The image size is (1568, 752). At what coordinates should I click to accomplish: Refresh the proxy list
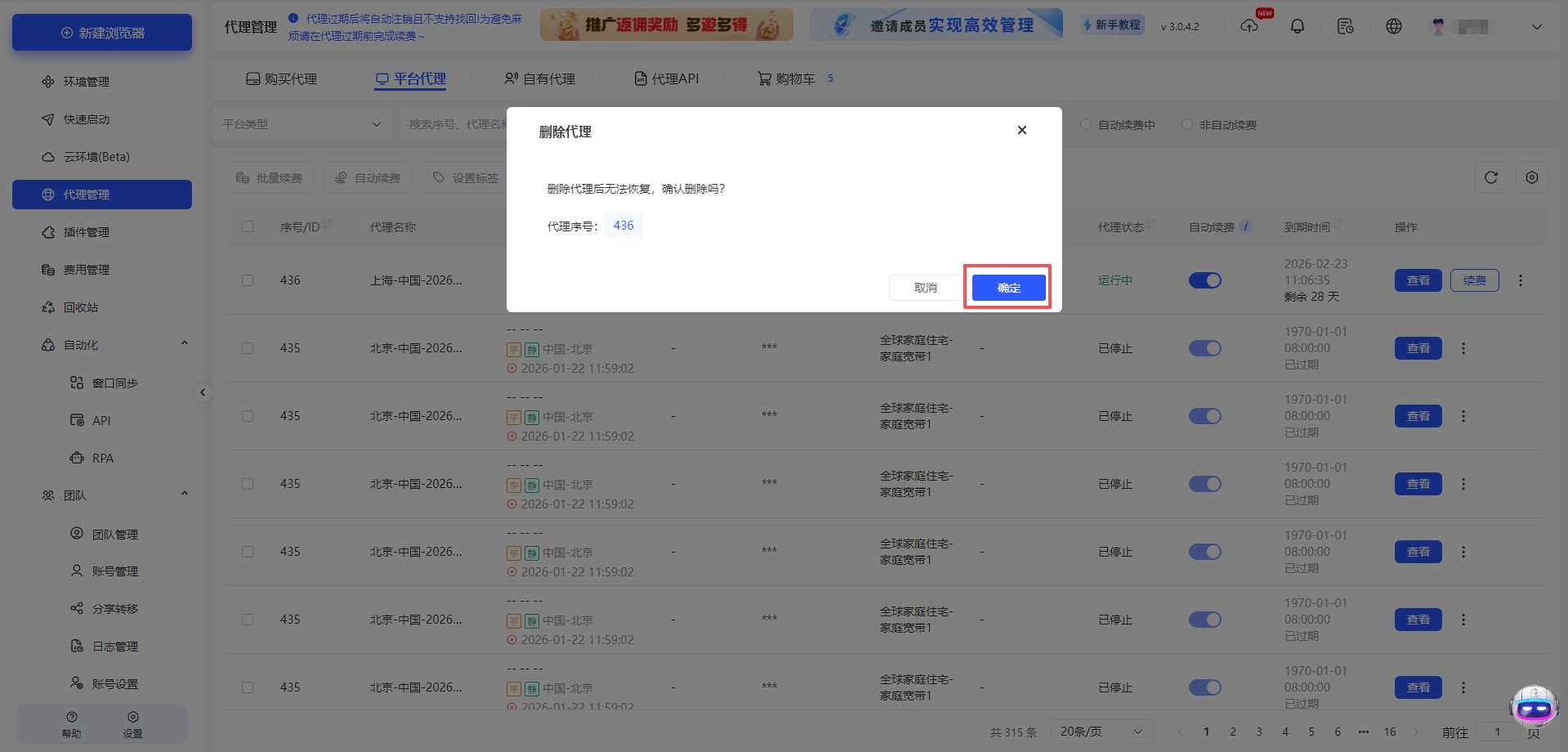(x=1490, y=177)
